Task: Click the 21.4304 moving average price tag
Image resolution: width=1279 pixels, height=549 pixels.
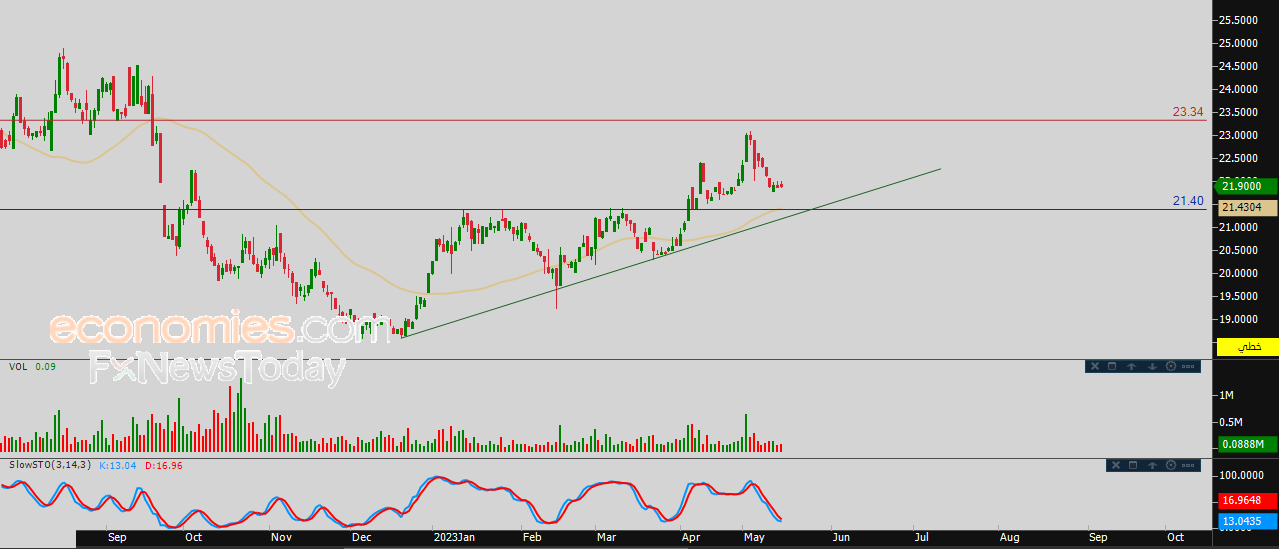Action: (1247, 207)
